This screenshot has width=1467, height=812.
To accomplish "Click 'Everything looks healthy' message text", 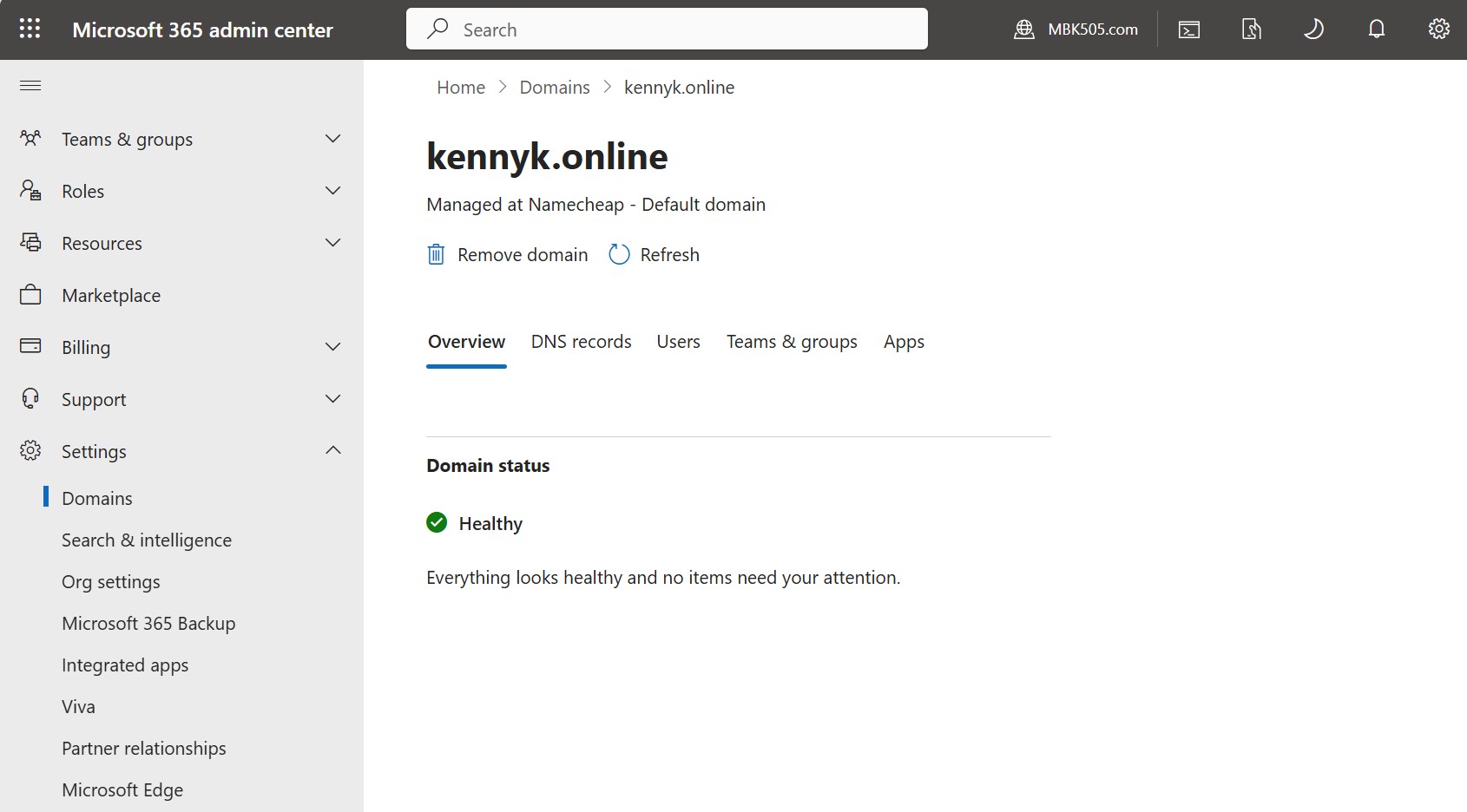I will (x=663, y=577).
